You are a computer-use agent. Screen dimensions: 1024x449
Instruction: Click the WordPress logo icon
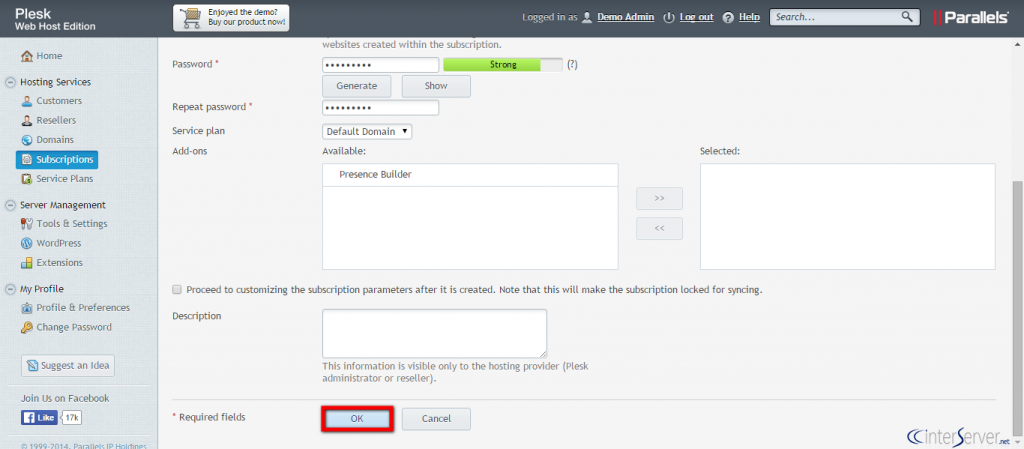27,243
